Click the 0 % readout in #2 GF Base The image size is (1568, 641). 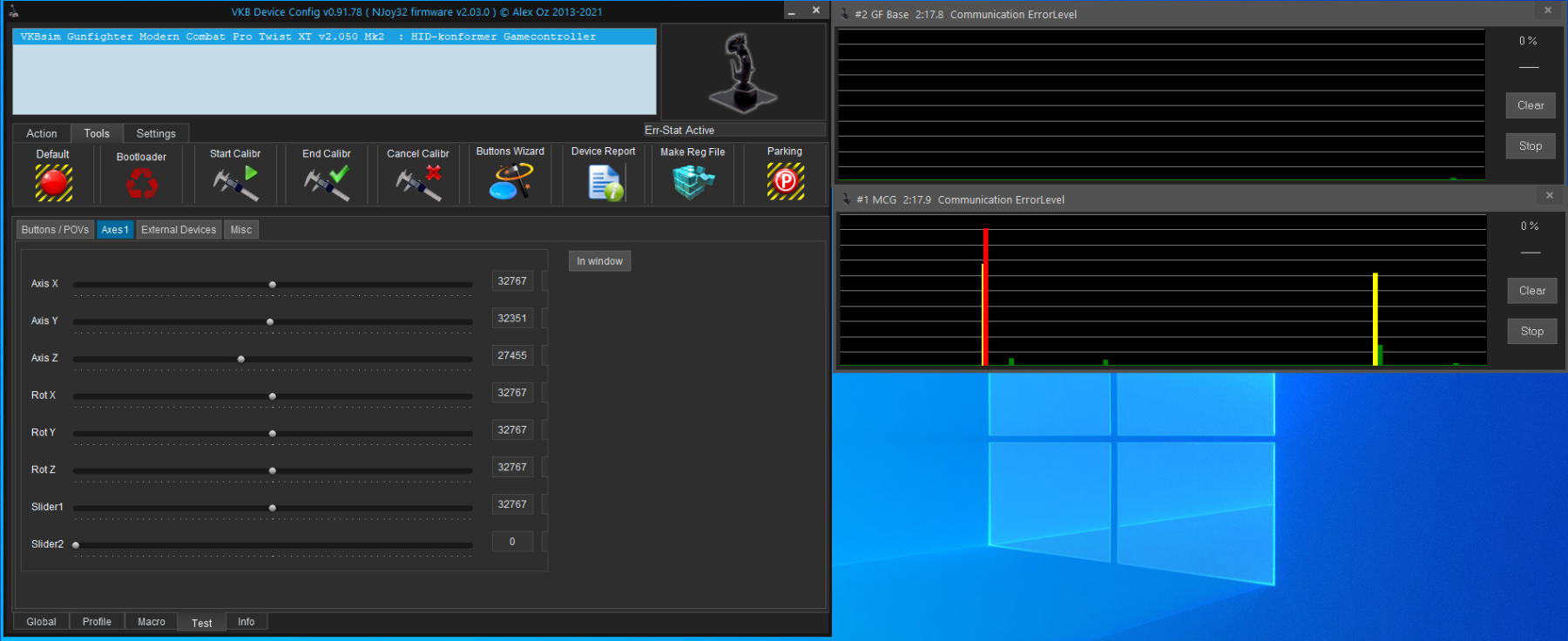1528,41
